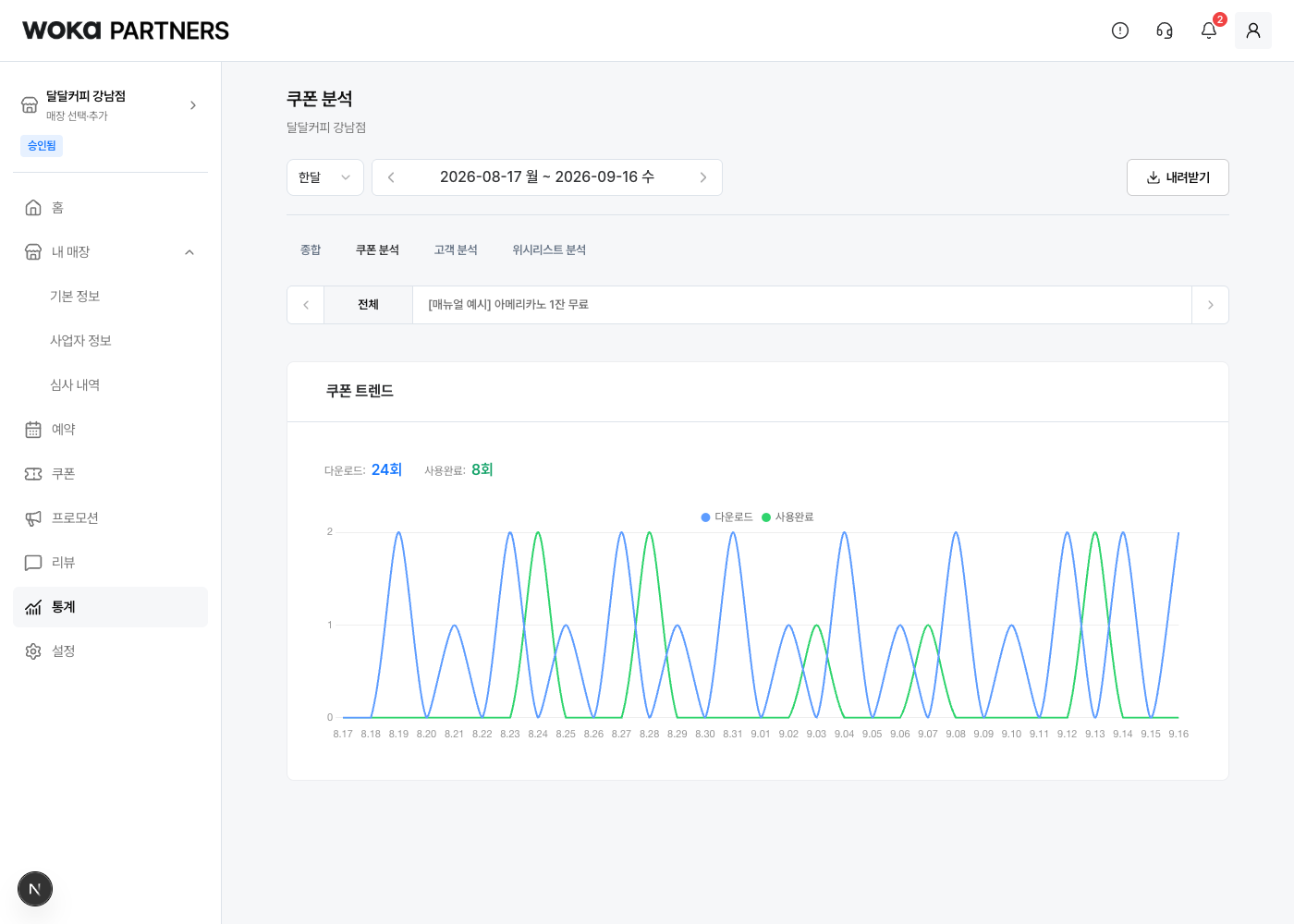Click the 8회 usage count
This screenshot has width=1294, height=924.
point(482,470)
